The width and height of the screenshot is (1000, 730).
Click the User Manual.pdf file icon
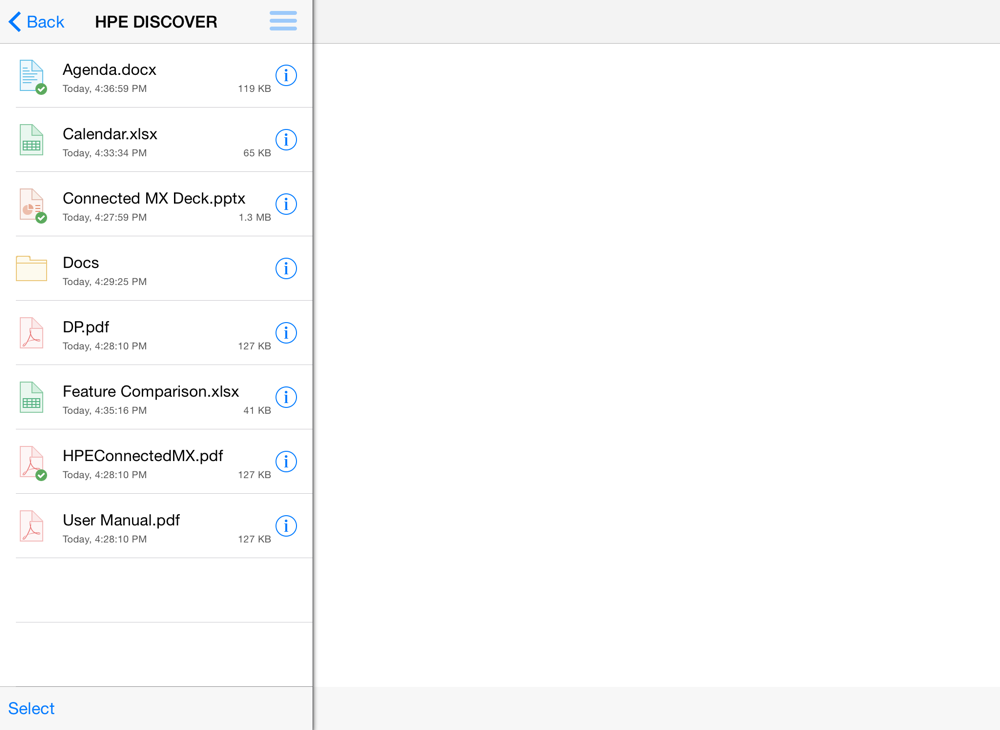(31, 527)
